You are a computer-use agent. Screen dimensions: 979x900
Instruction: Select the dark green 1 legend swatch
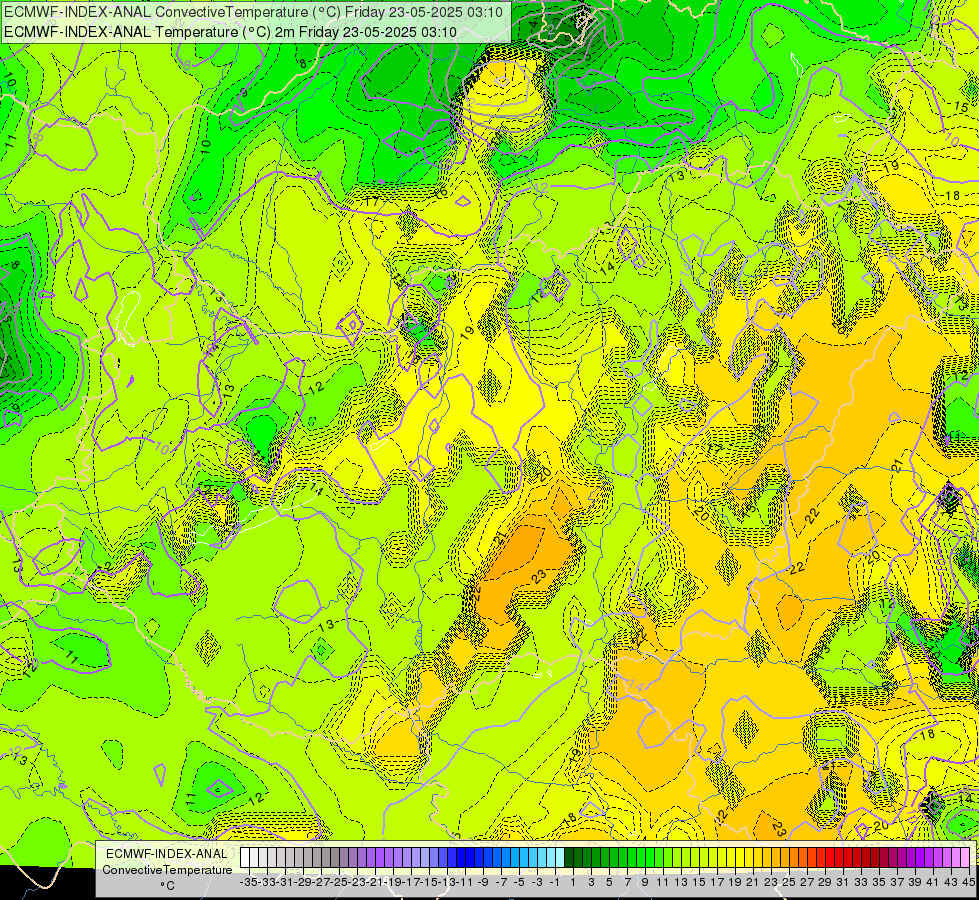coord(569,858)
